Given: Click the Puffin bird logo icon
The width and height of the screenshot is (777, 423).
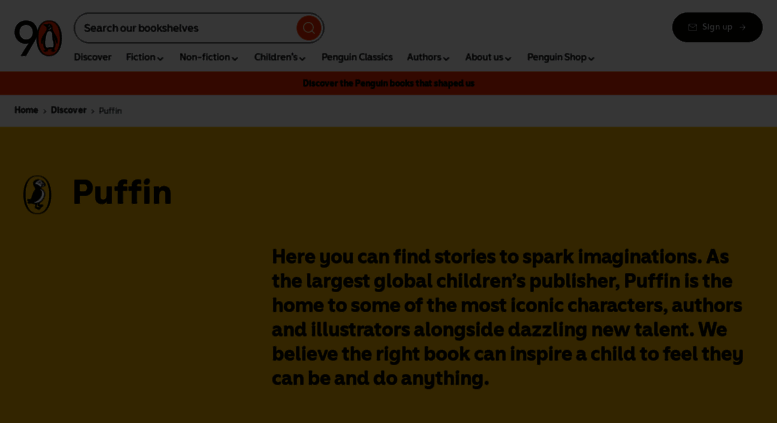Looking at the screenshot, I should [x=37, y=195].
